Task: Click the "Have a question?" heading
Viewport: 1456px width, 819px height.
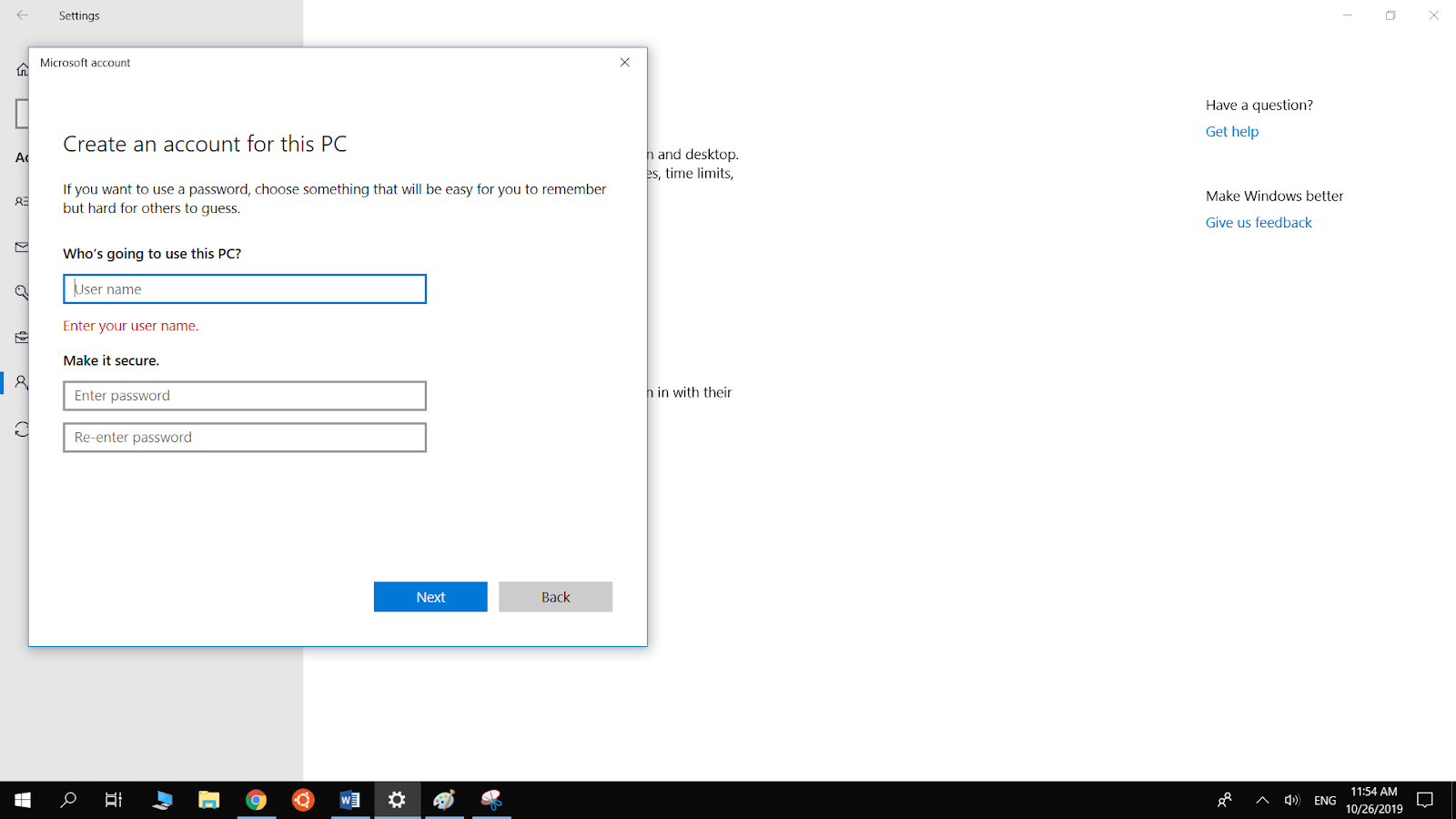Action: [x=1259, y=106]
